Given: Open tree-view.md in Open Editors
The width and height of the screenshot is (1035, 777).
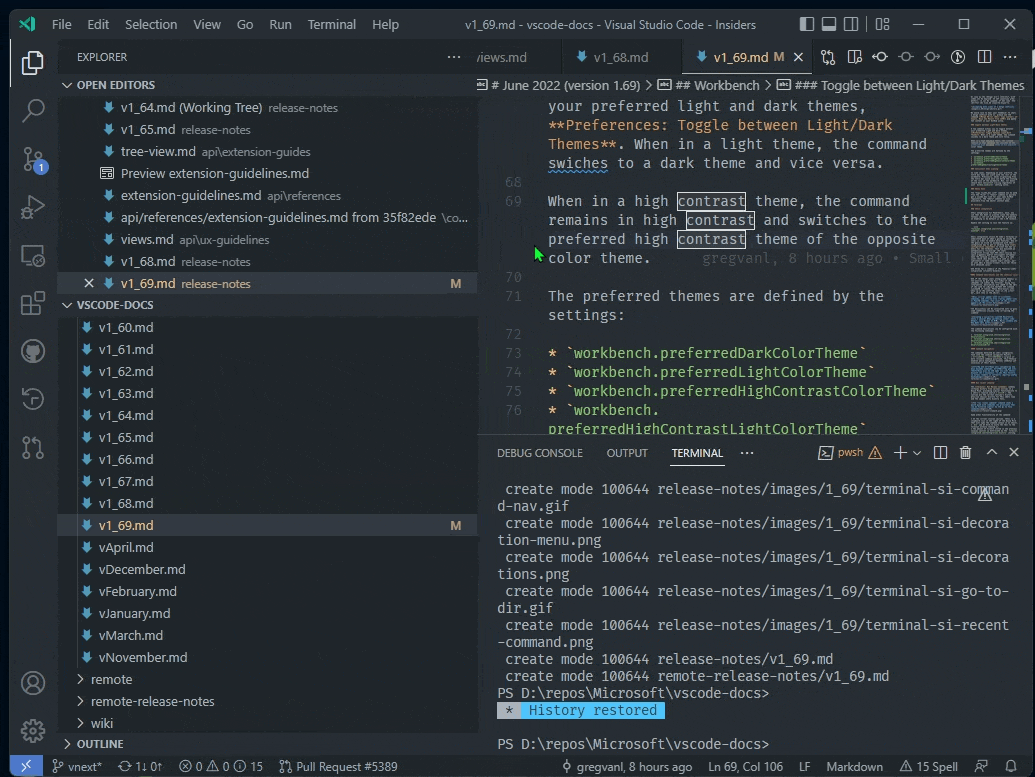Looking at the screenshot, I should click(267, 151).
